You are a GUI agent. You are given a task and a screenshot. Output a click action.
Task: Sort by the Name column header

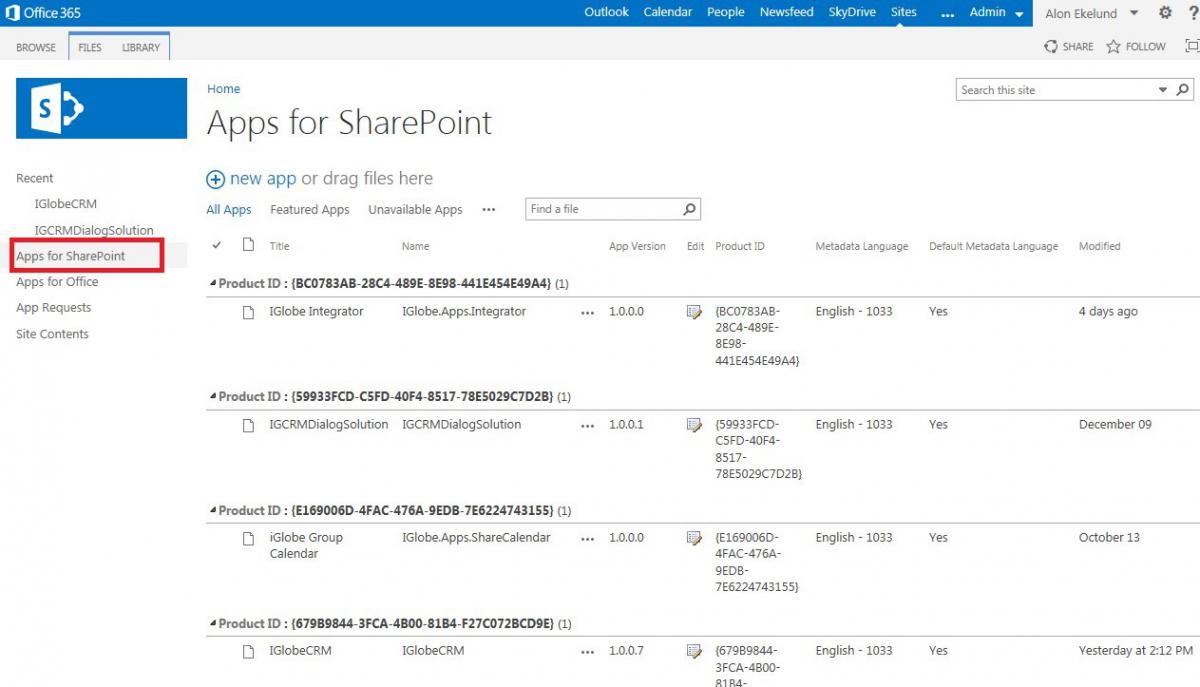[416, 246]
